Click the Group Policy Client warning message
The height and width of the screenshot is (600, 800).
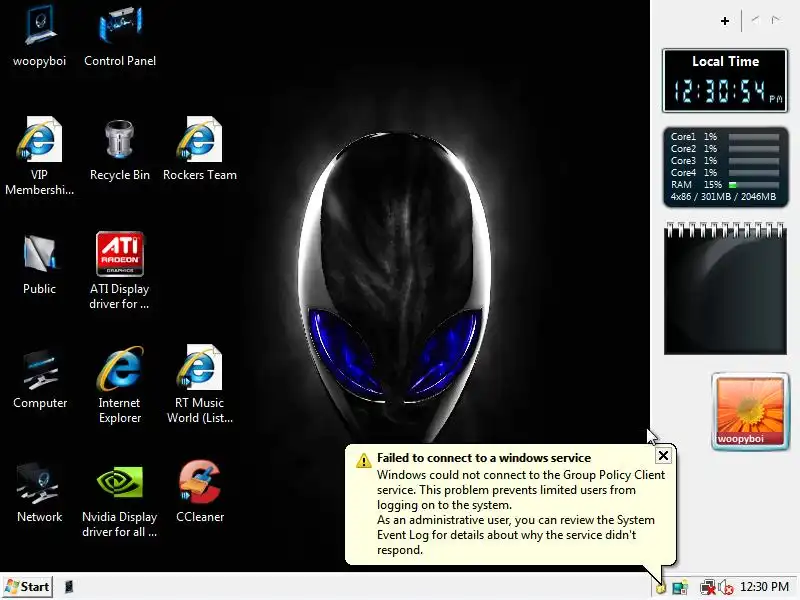520,512
